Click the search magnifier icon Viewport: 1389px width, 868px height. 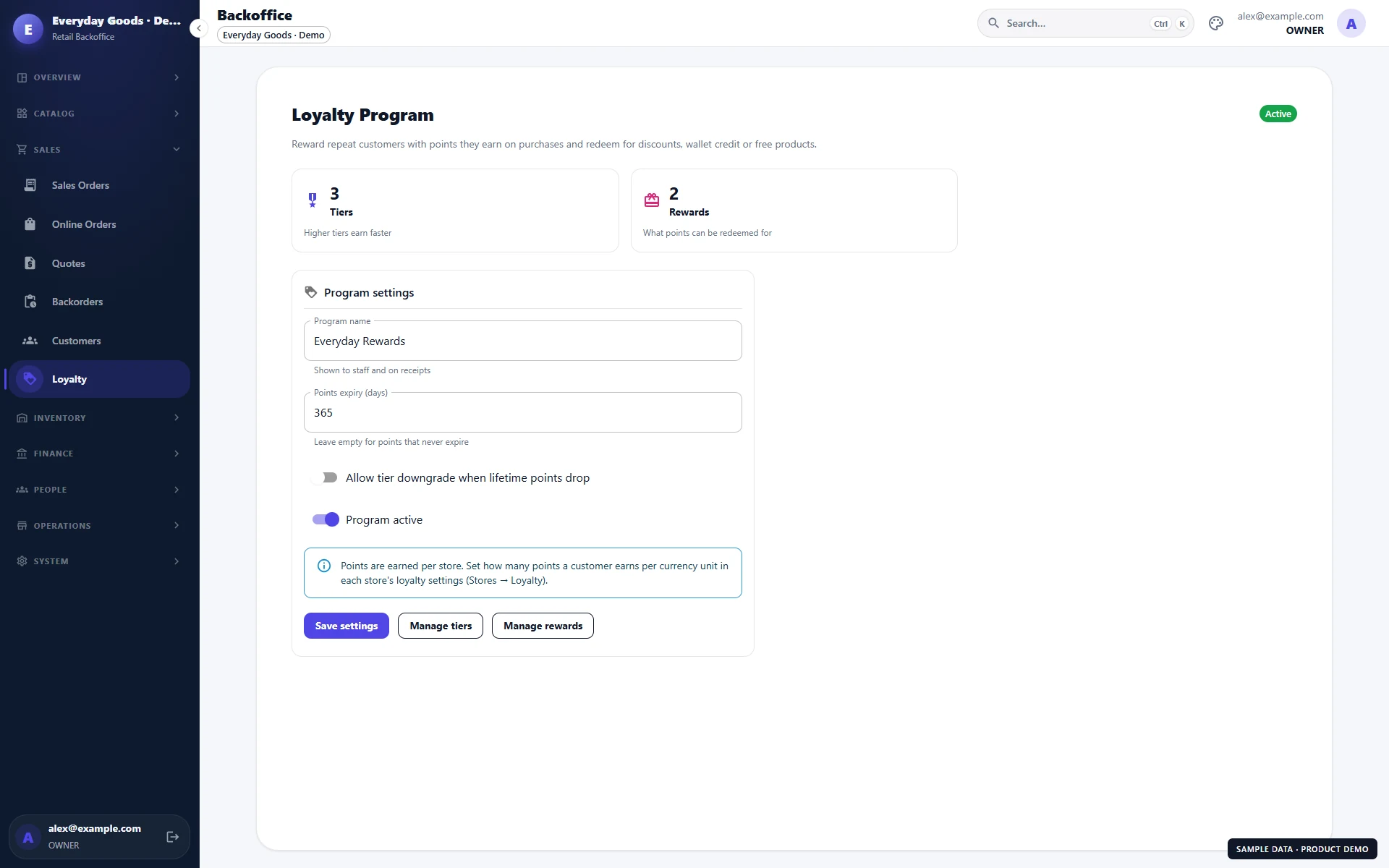point(994,23)
